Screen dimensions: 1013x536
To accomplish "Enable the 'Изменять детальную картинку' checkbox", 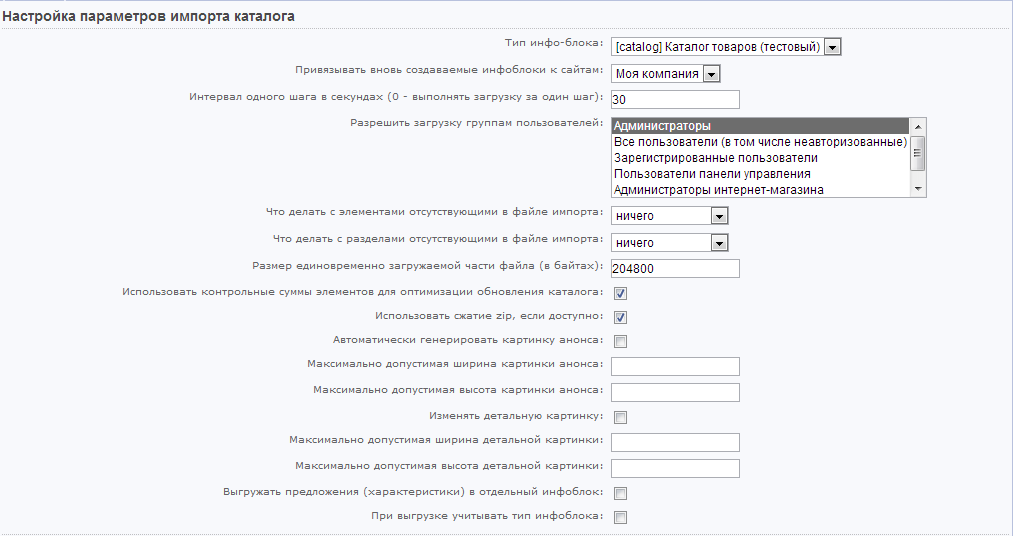I will tap(620, 417).
